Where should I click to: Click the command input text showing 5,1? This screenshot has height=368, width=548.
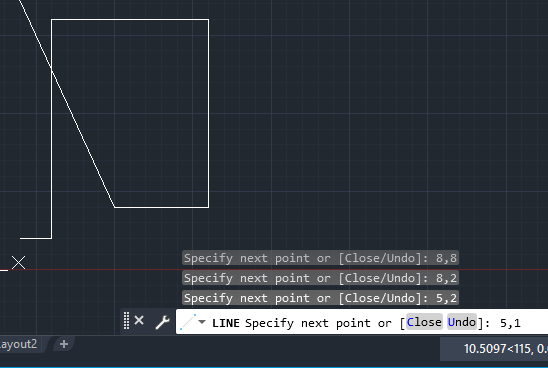(x=510, y=323)
